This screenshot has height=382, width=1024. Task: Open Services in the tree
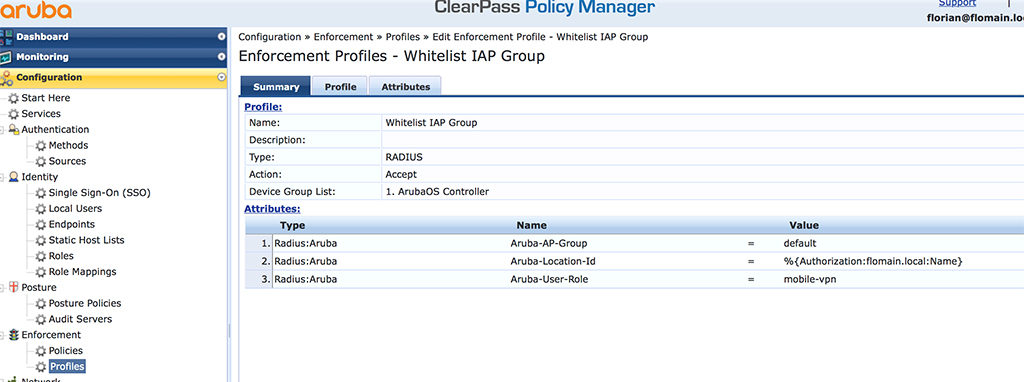(41, 114)
